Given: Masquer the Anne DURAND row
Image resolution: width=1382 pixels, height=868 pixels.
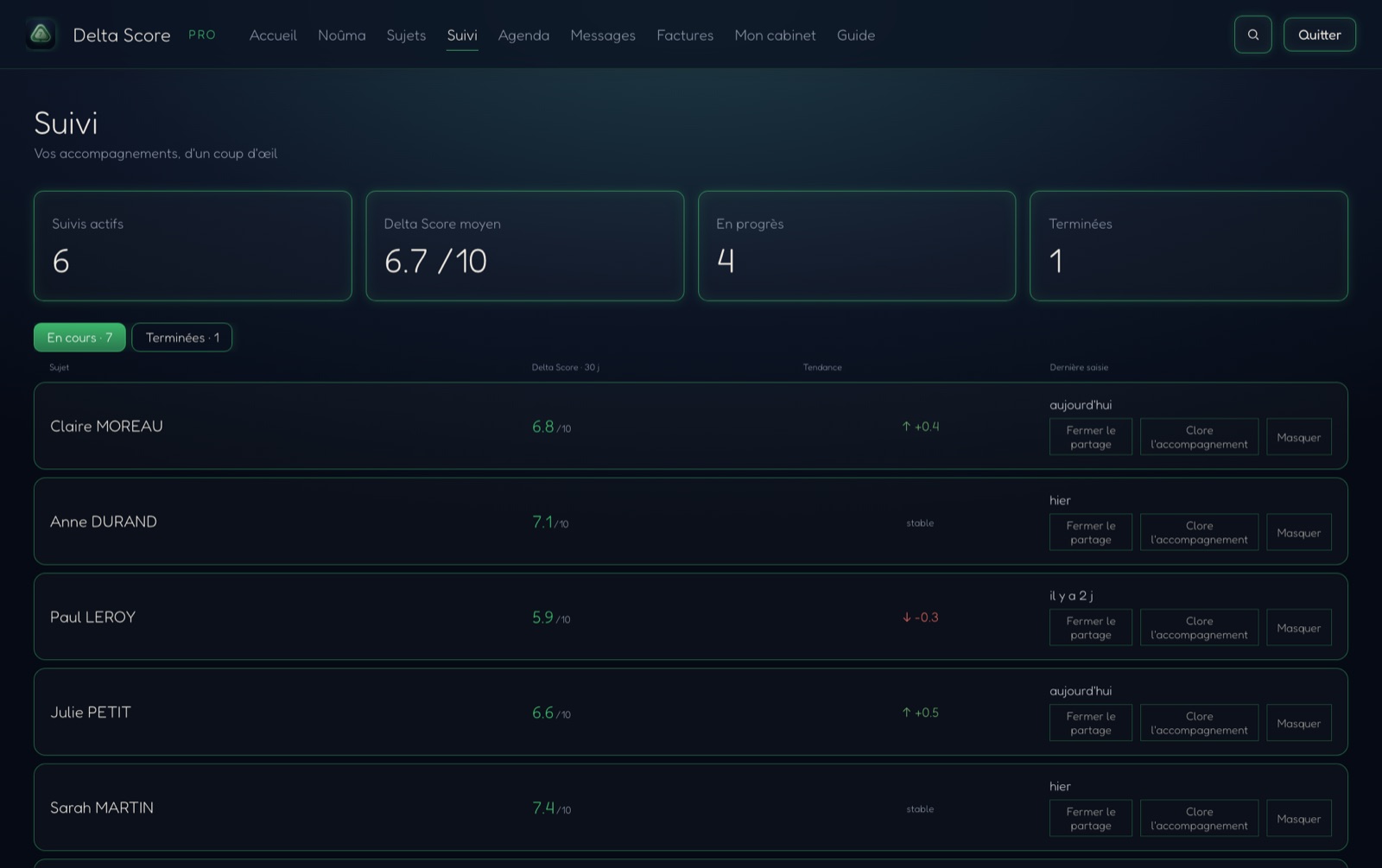Looking at the screenshot, I should (1298, 532).
